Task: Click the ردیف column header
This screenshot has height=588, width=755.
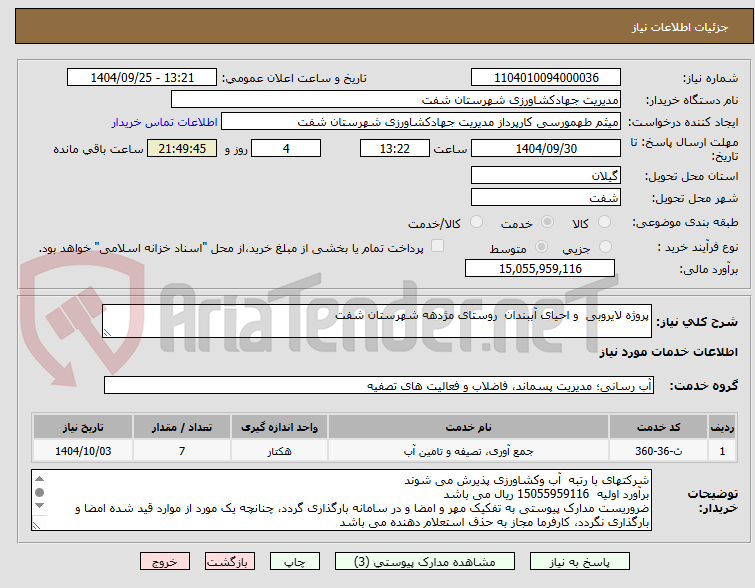Action: click(722, 427)
